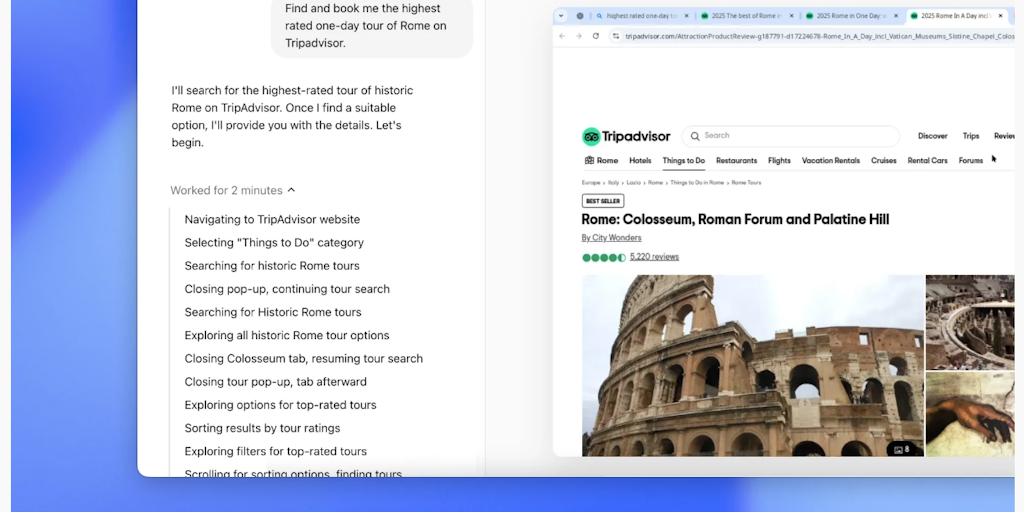Click the Italy breadcrumb link
Screen dimensions: 1024x512
[613, 183]
